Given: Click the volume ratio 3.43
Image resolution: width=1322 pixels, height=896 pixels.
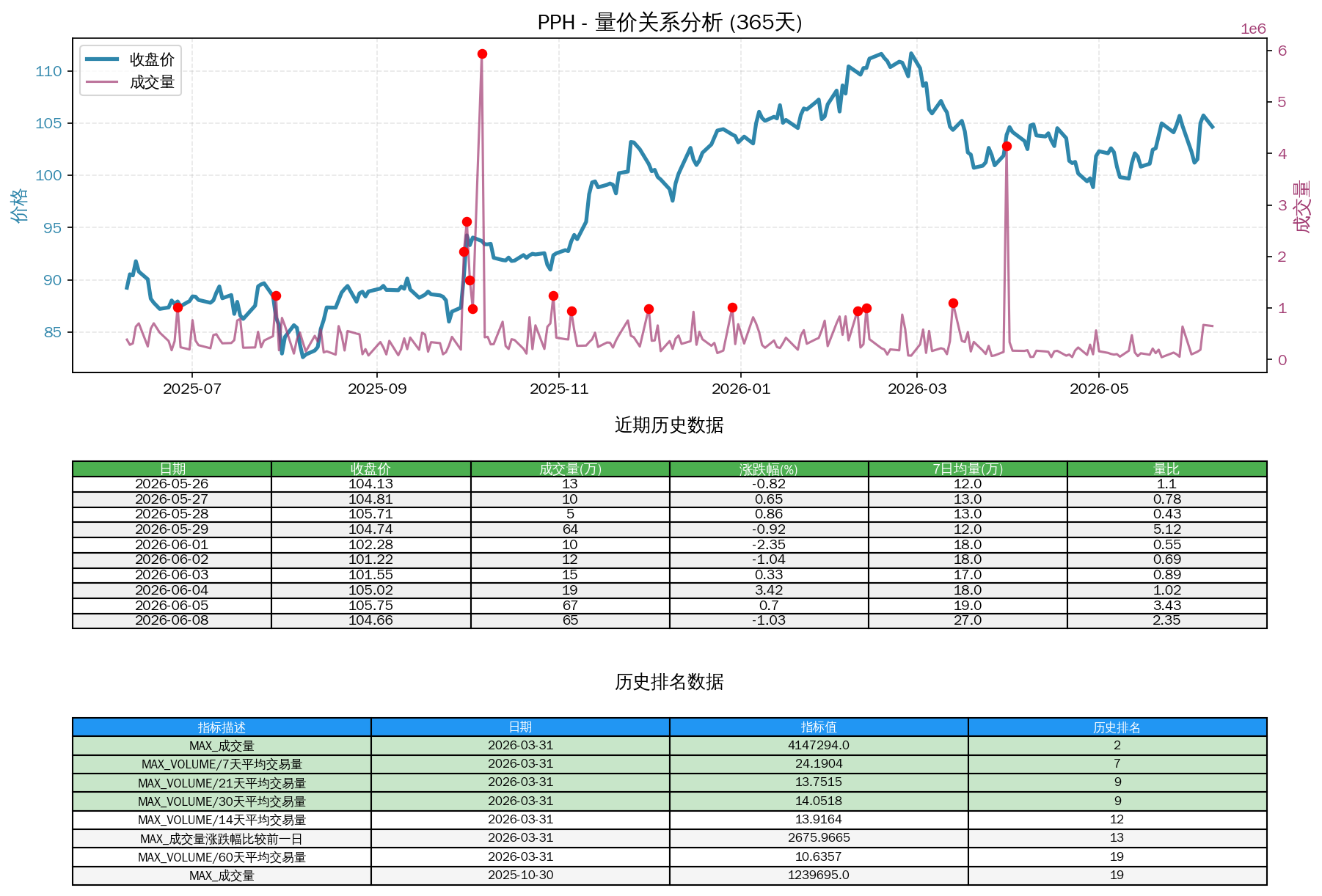Looking at the screenshot, I should click(1166, 606).
